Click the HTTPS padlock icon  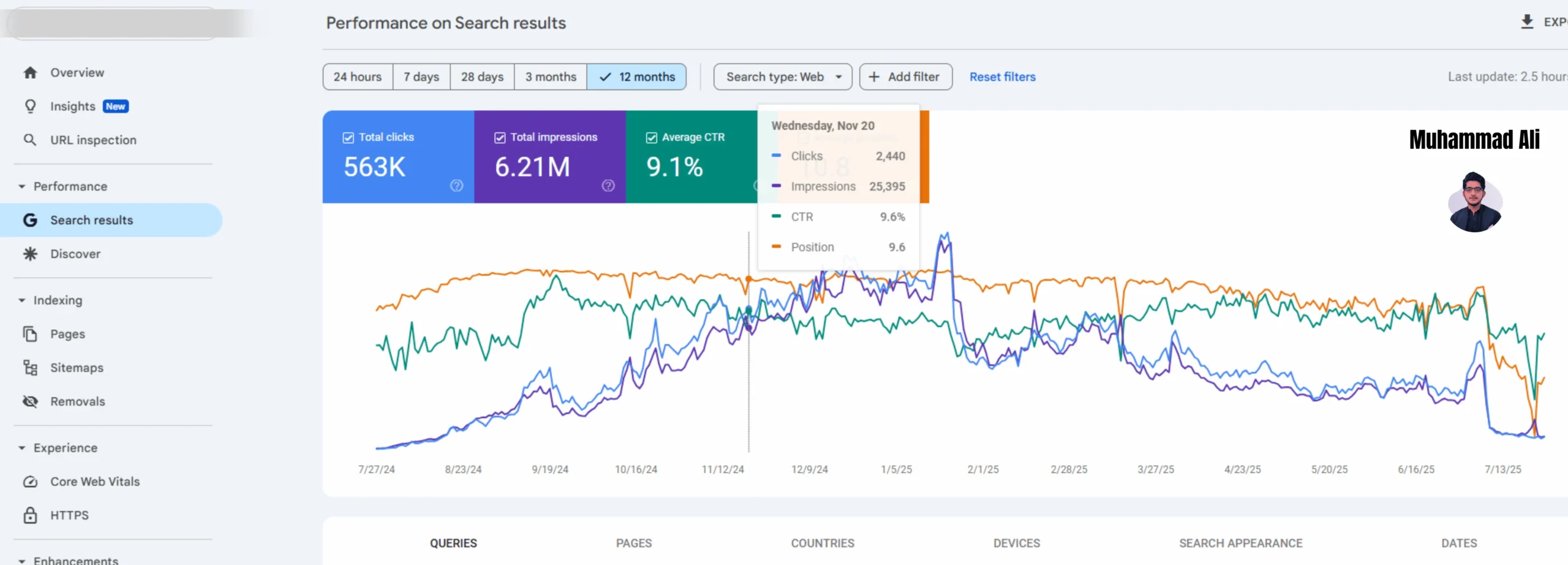(30, 515)
